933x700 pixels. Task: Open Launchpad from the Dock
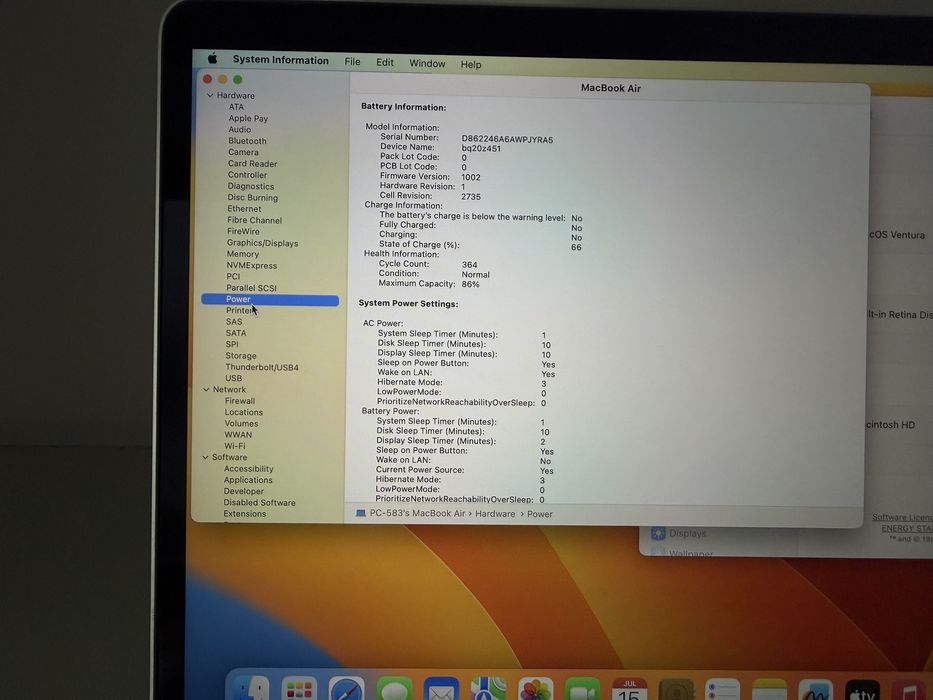[299, 689]
